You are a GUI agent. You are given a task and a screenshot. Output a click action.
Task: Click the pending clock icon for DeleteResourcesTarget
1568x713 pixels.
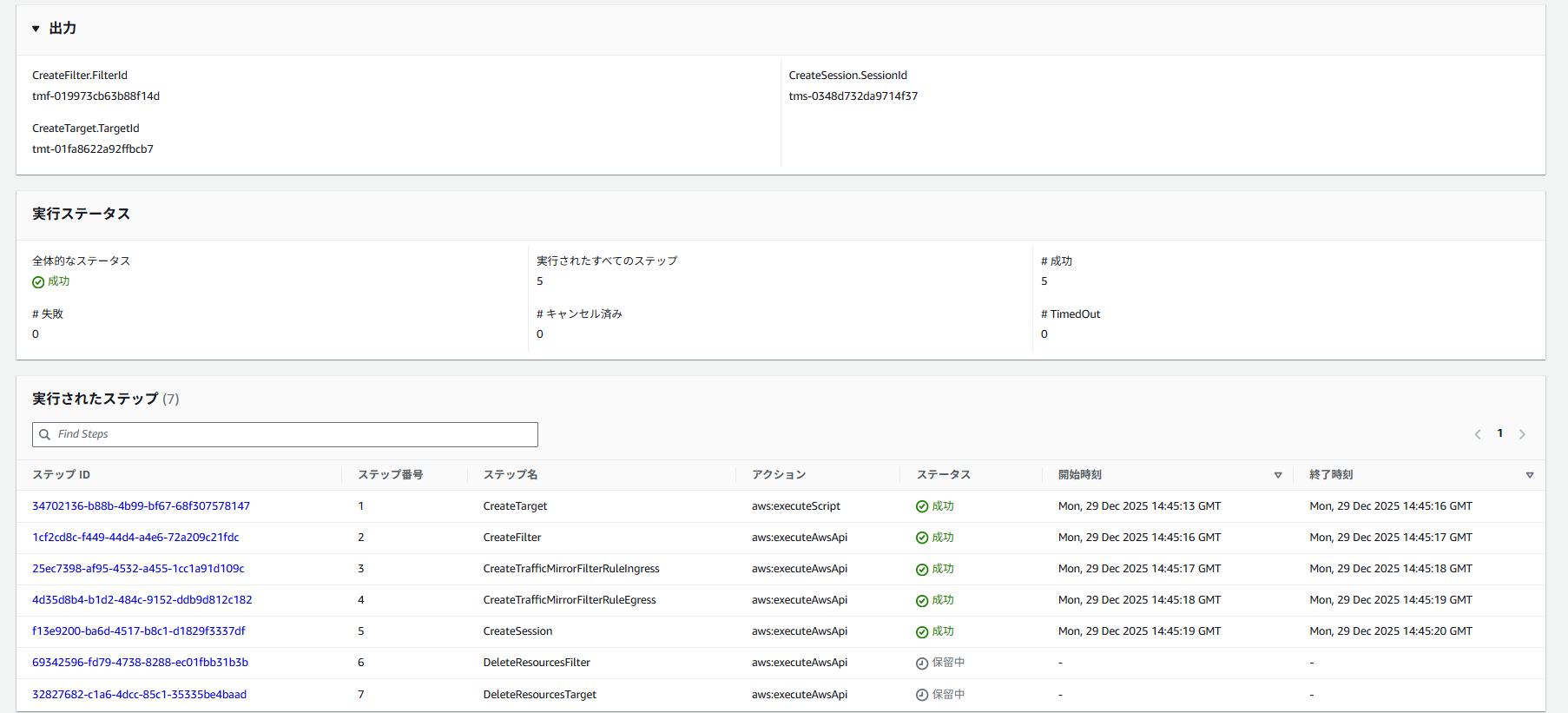click(x=922, y=695)
